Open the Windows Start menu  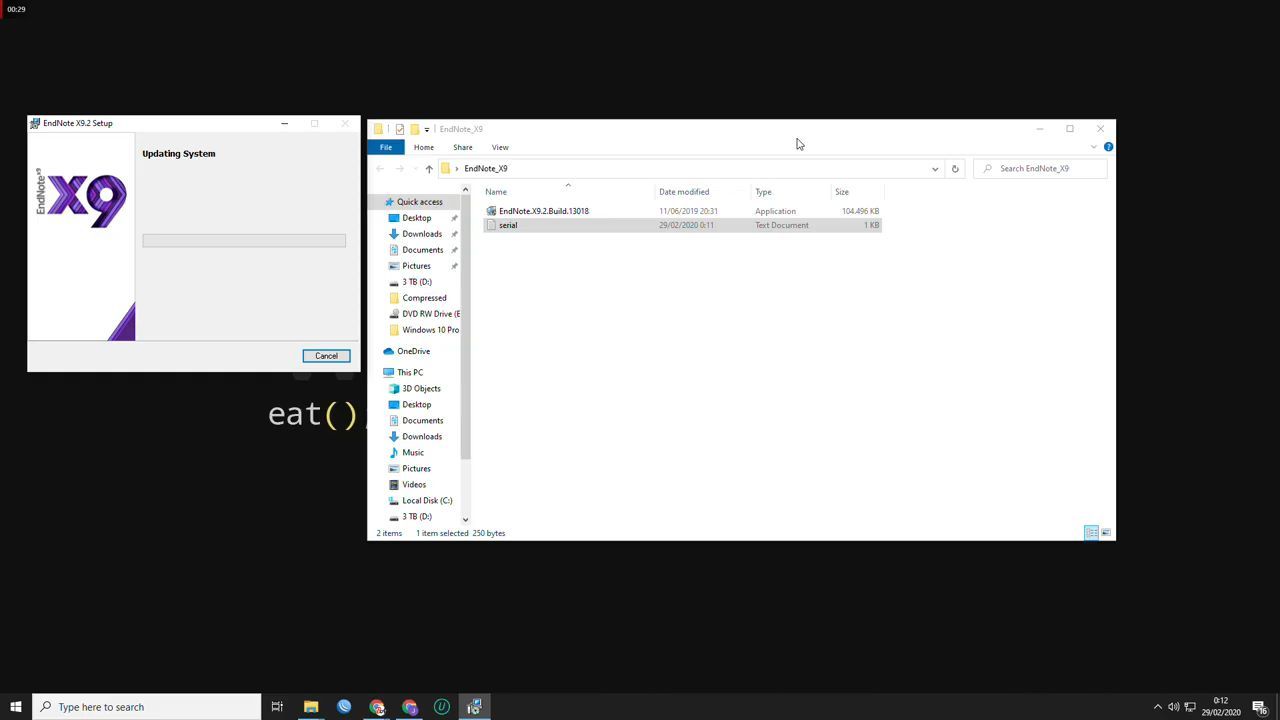click(x=16, y=707)
